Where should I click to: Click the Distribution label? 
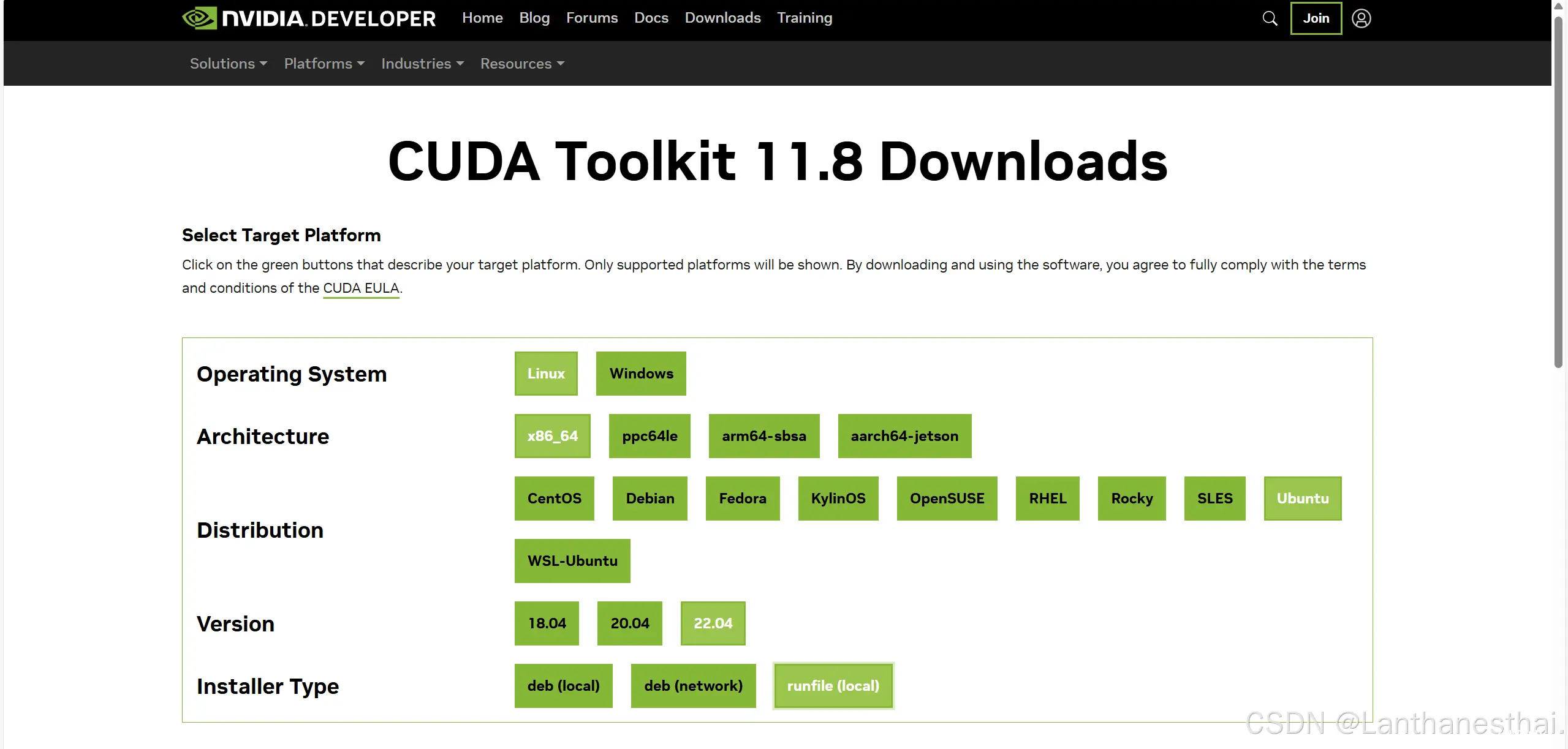point(260,530)
